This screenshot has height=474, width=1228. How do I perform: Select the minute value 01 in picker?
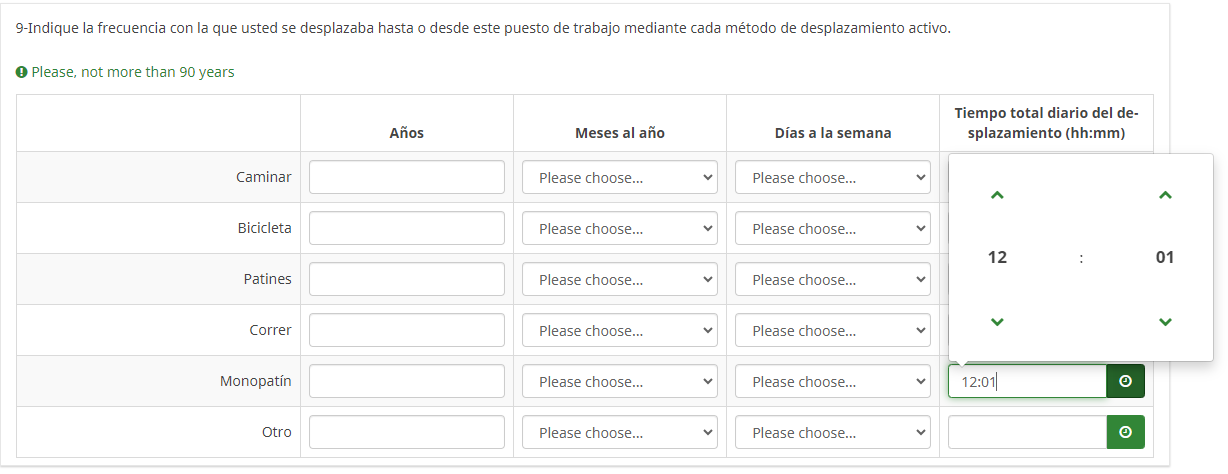pyautogui.click(x=1165, y=258)
